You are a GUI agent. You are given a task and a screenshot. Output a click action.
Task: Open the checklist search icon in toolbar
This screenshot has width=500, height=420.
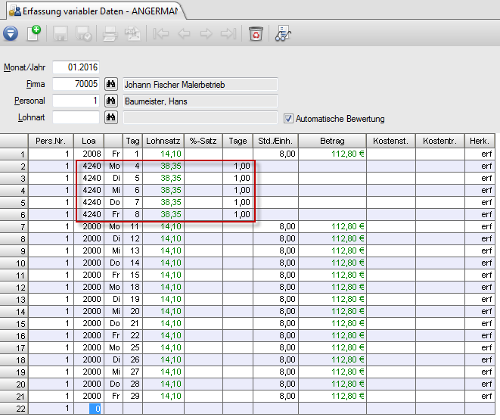point(283,34)
